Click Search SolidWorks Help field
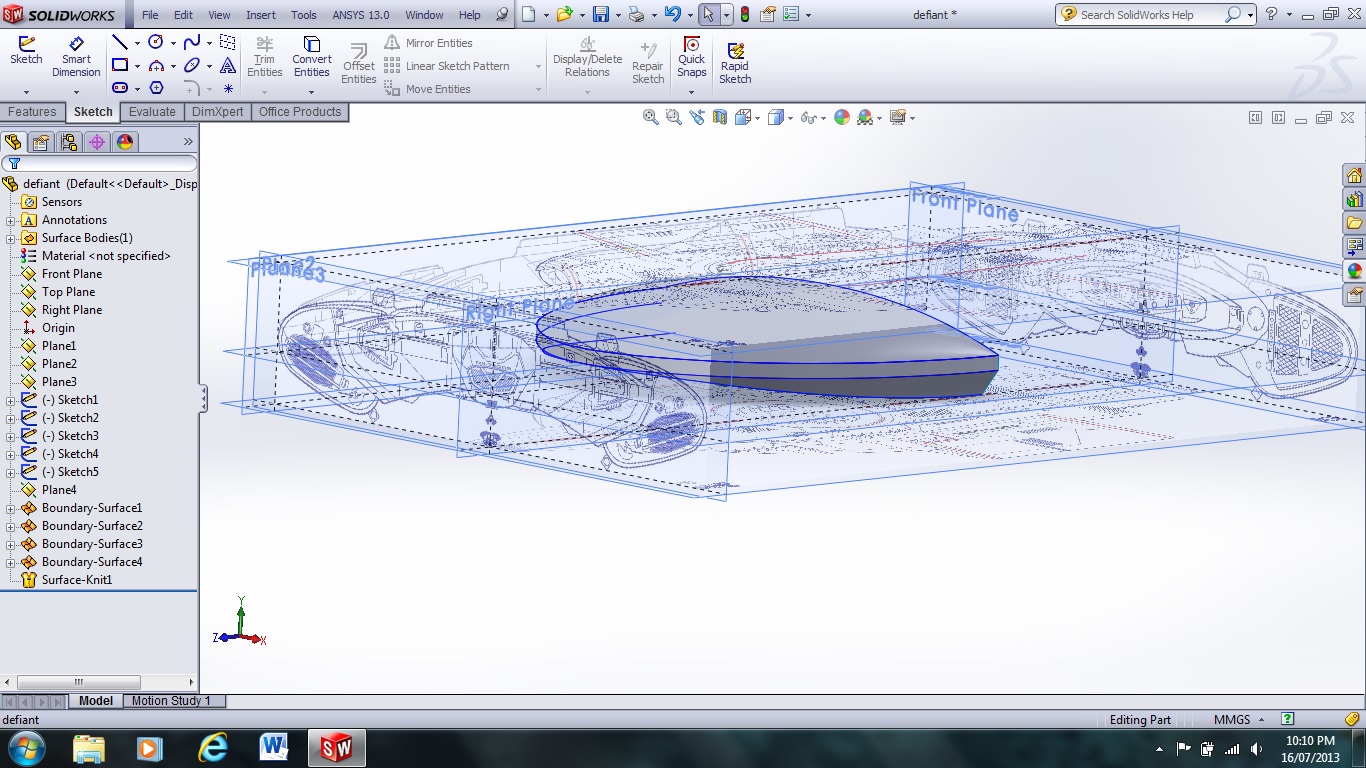Screen dimensions: 1366x768 click(x=1151, y=15)
